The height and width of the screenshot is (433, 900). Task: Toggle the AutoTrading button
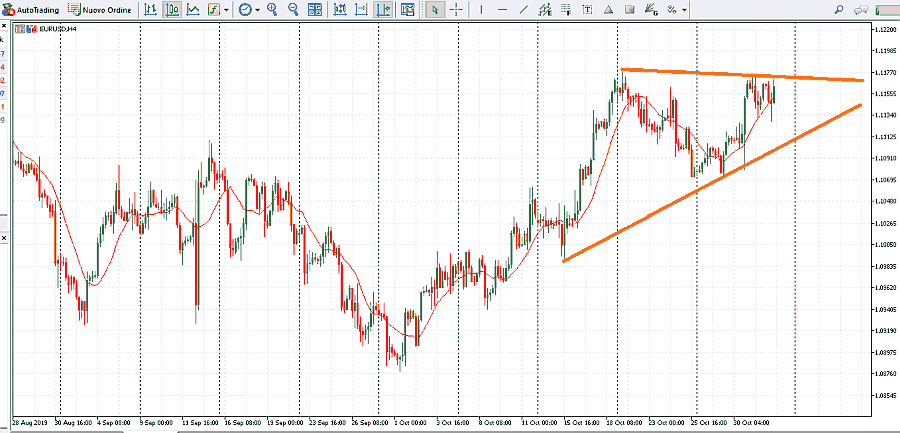(x=33, y=10)
